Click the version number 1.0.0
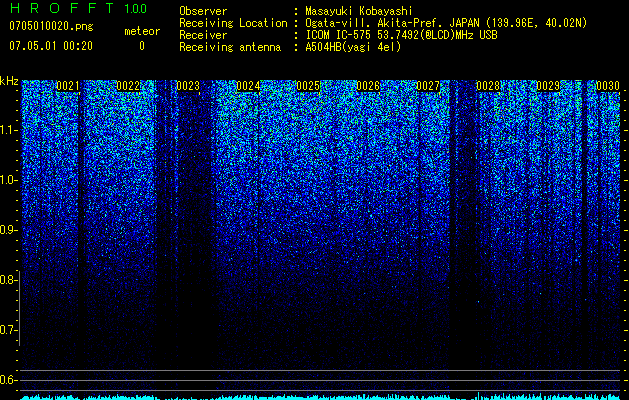 point(136,9)
